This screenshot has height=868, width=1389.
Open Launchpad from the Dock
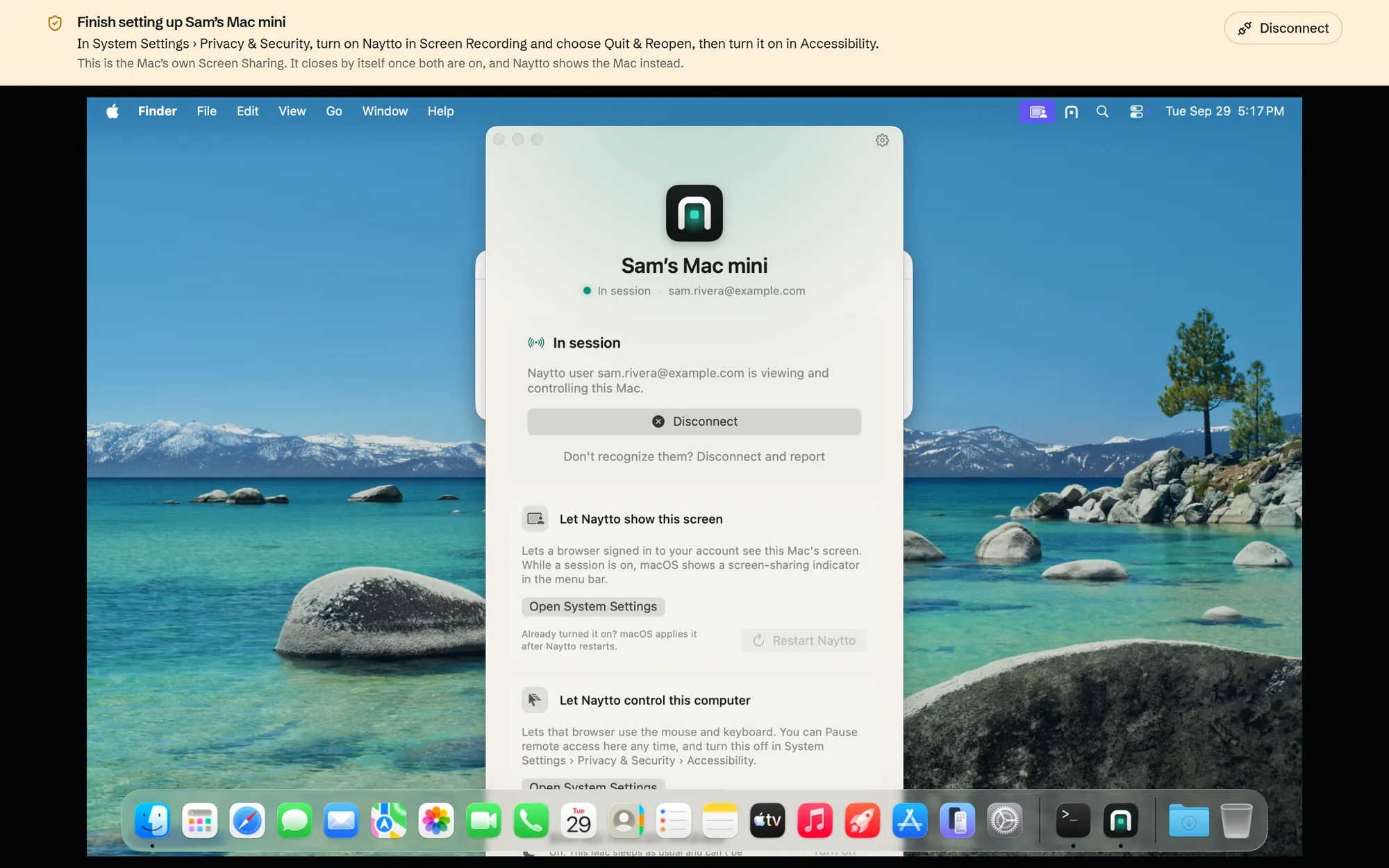tap(200, 821)
